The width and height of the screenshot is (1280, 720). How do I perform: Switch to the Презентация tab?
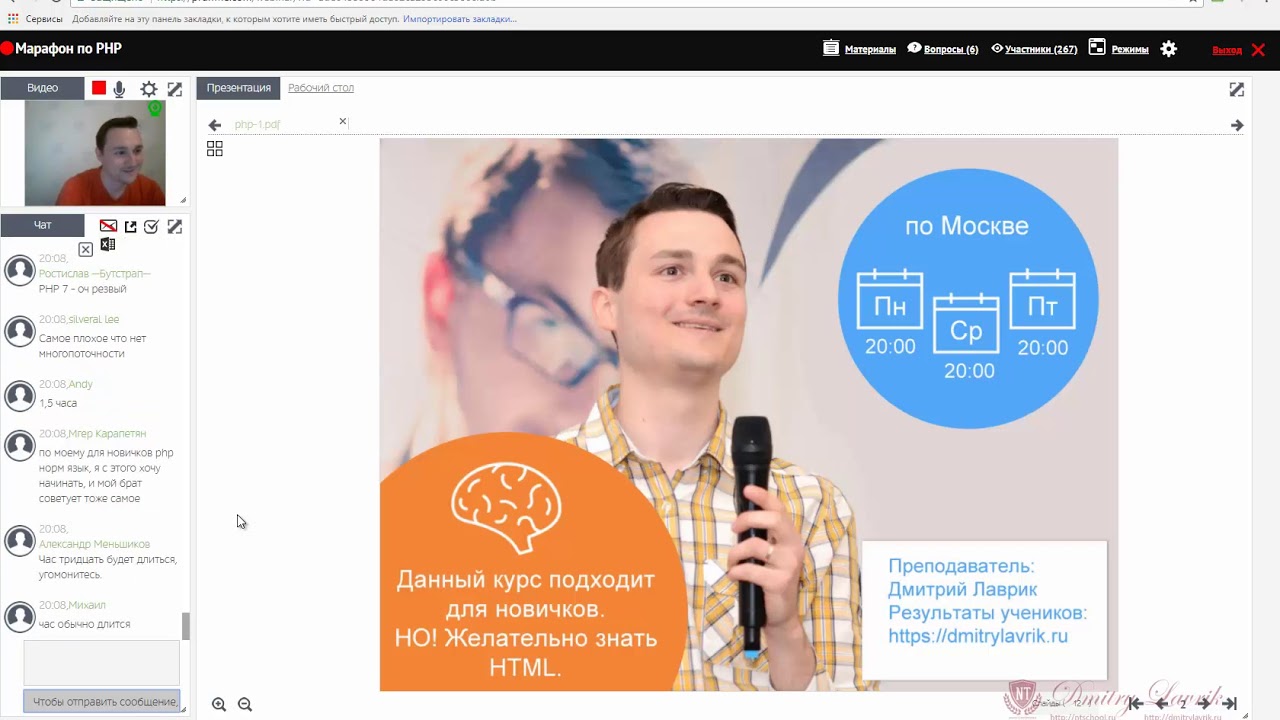point(239,88)
